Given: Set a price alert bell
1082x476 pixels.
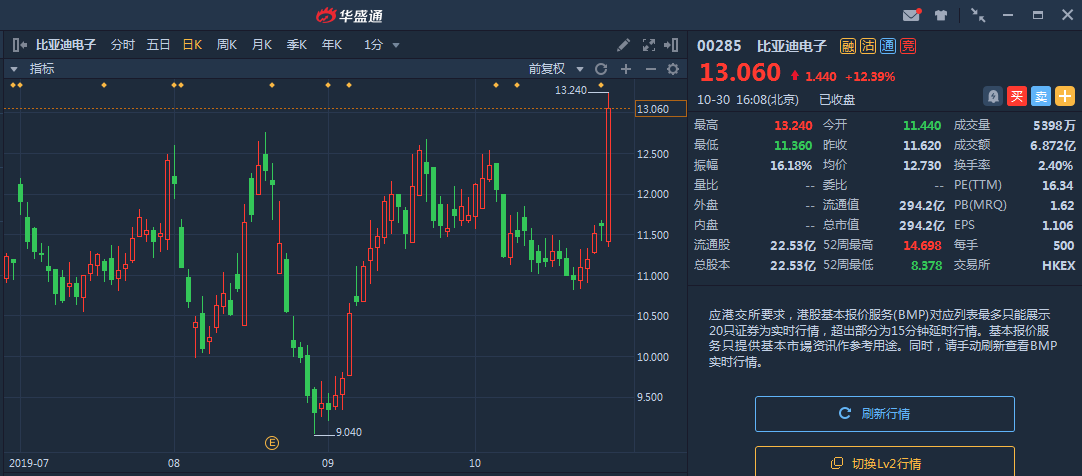Looking at the screenshot, I should click(993, 97).
